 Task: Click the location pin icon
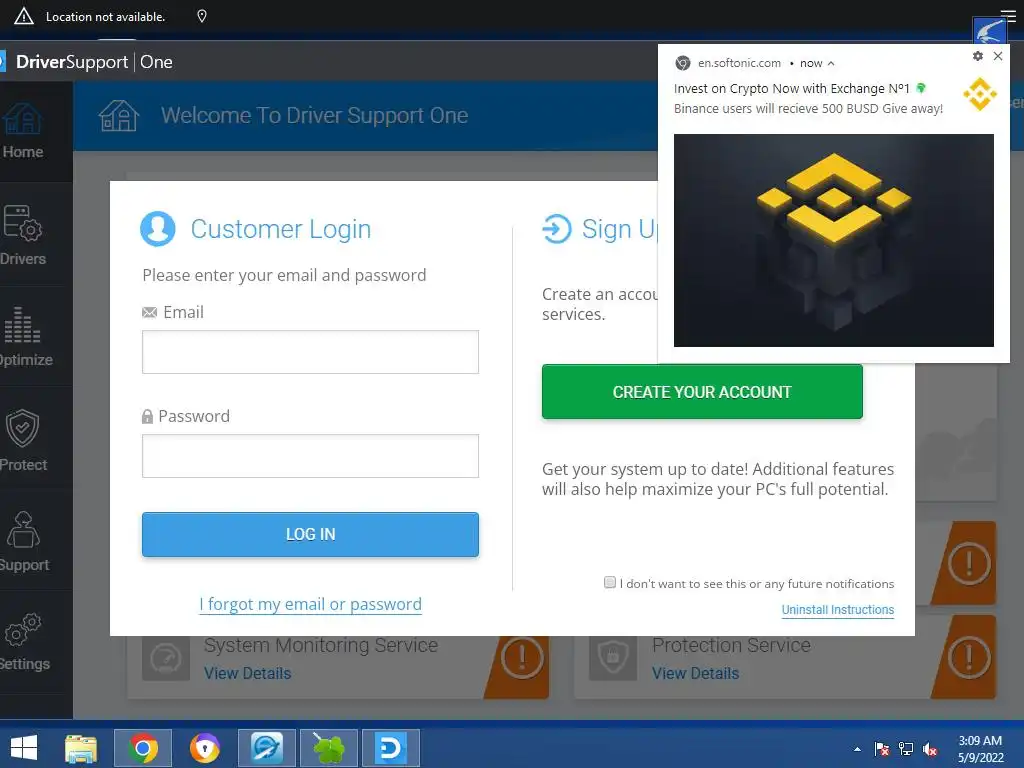202,16
